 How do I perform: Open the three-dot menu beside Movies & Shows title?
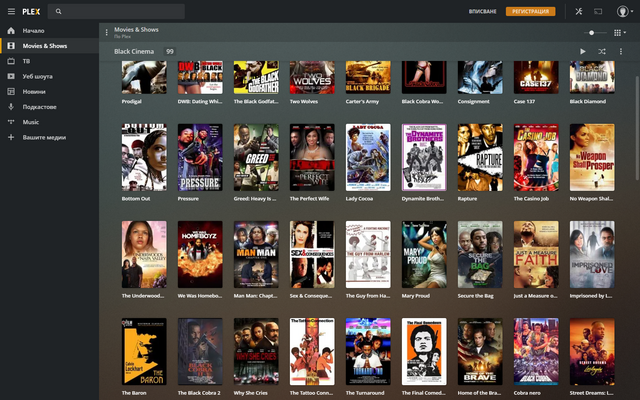coord(107,32)
